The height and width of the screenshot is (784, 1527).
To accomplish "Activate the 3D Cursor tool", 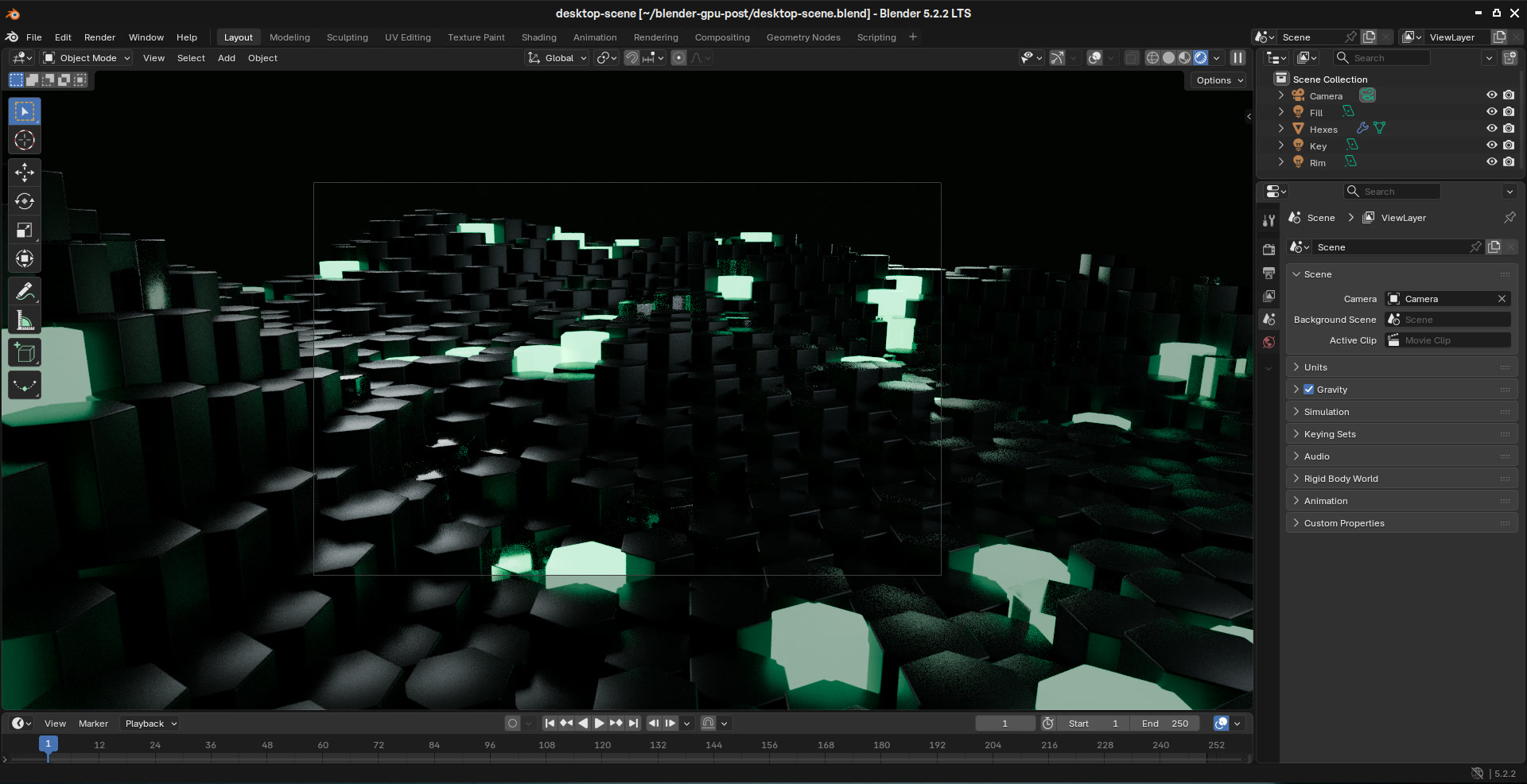I will tap(25, 141).
